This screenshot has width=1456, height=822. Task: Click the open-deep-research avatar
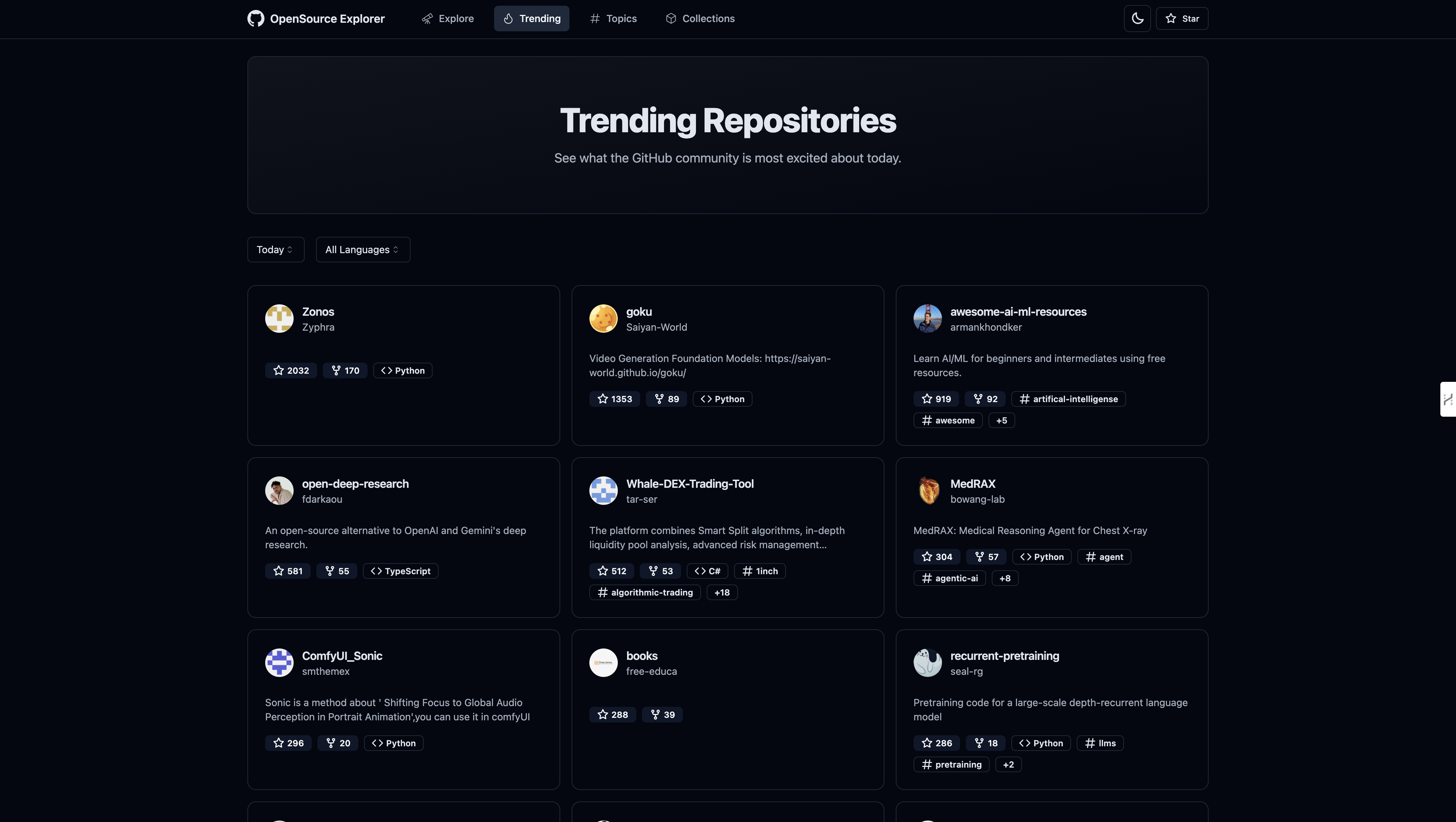pyautogui.click(x=279, y=491)
